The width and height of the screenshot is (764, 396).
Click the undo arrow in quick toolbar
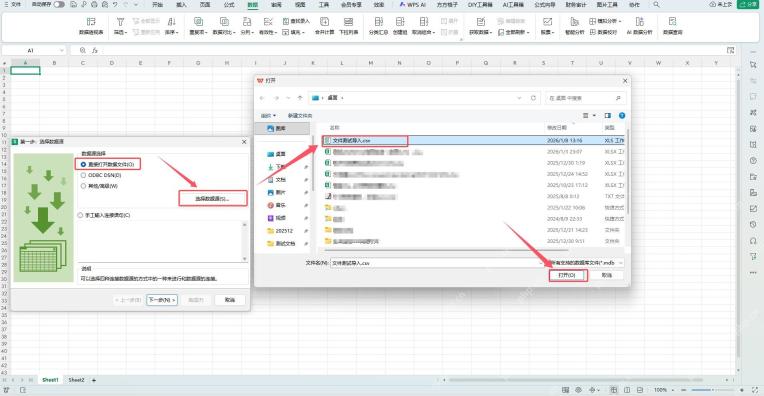coord(115,4)
